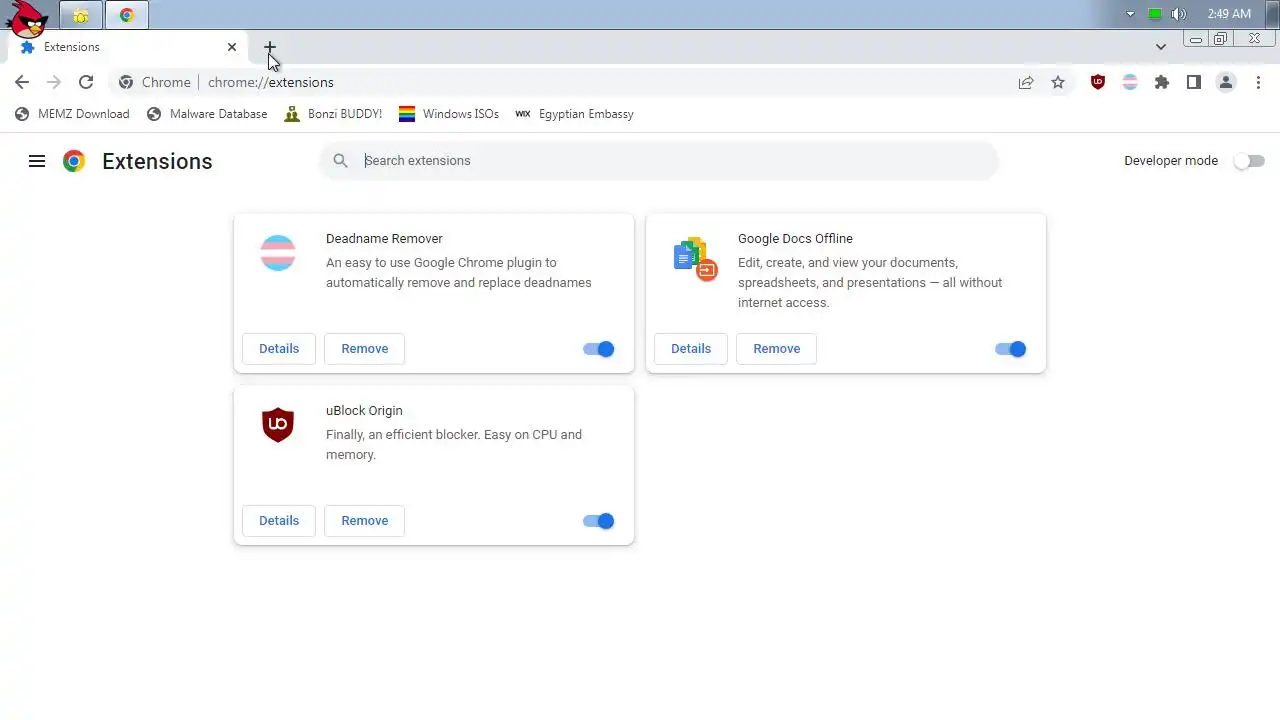Remove the uBlock Origin extension
Viewport: 1280px width, 720px height.
click(x=365, y=521)
